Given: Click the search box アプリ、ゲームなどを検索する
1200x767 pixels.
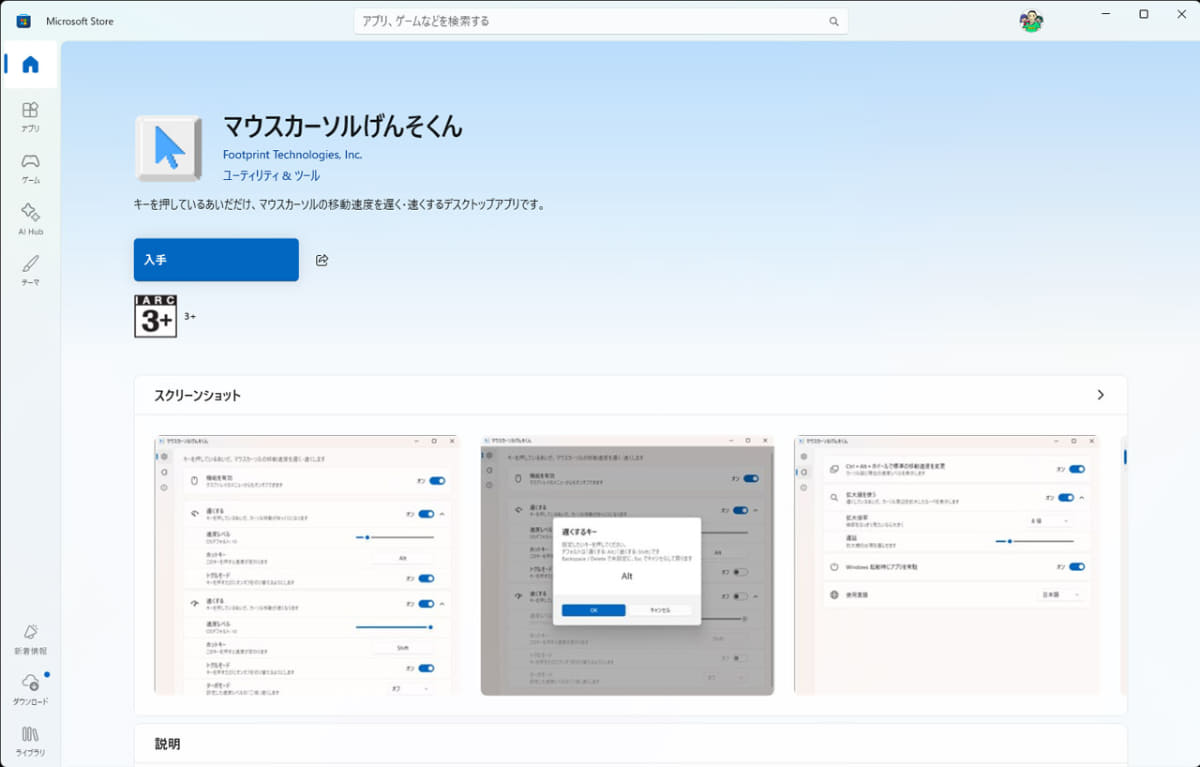Looking at the screenshot, I should [x=600, y=21].
